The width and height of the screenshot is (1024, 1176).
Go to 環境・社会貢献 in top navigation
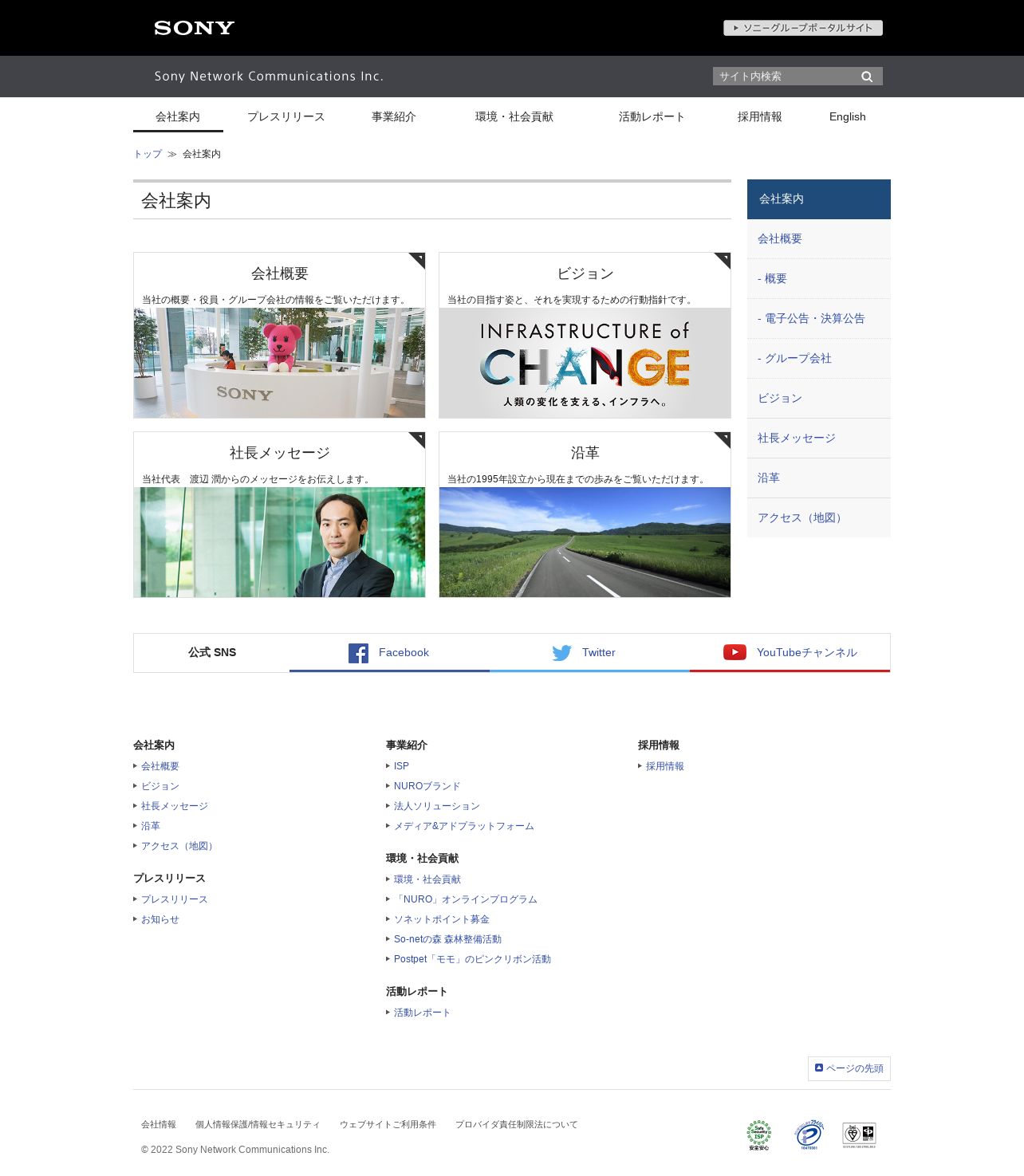click(x=514, y=117)
